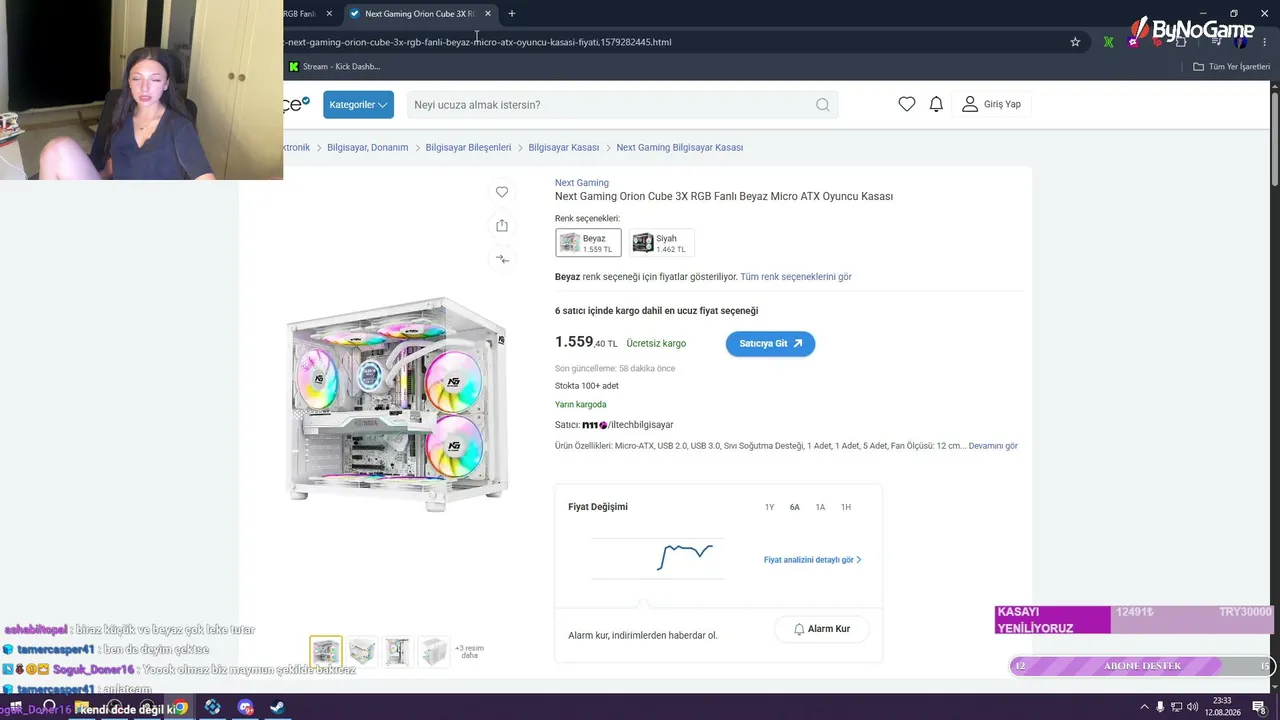
Task: Add product to favorites with the heart icon
Action: [502, 192]
